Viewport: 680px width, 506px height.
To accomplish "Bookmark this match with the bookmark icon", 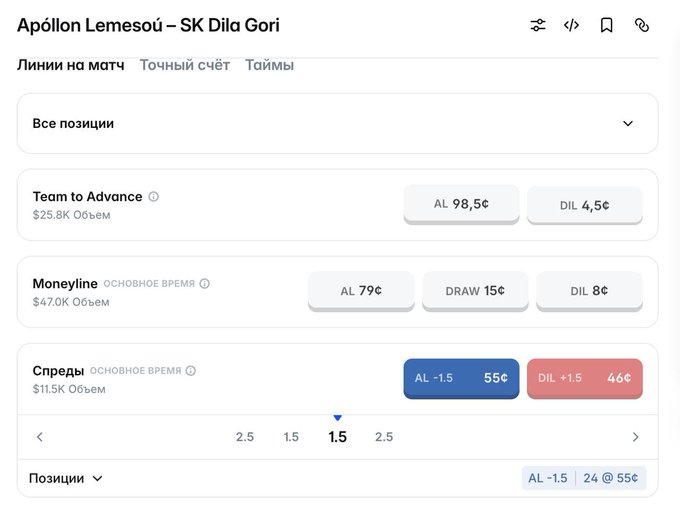I will click(606, 25).
